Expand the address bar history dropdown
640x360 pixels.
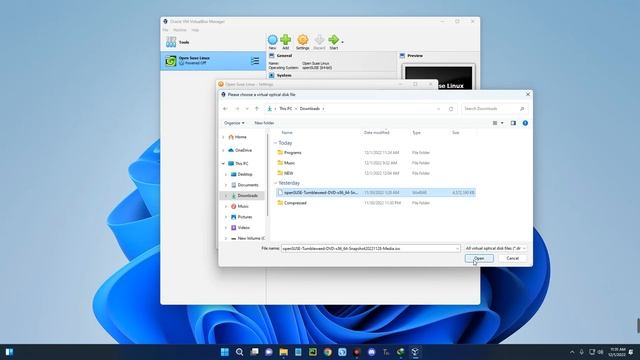coord(438,109)
